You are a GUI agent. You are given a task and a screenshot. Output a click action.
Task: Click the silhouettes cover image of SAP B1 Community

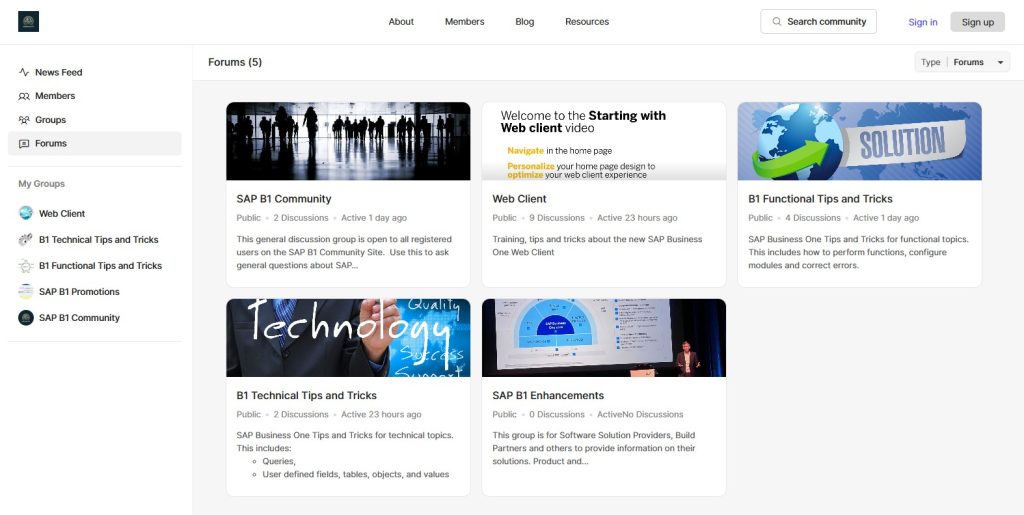click(x=348, y=141)
